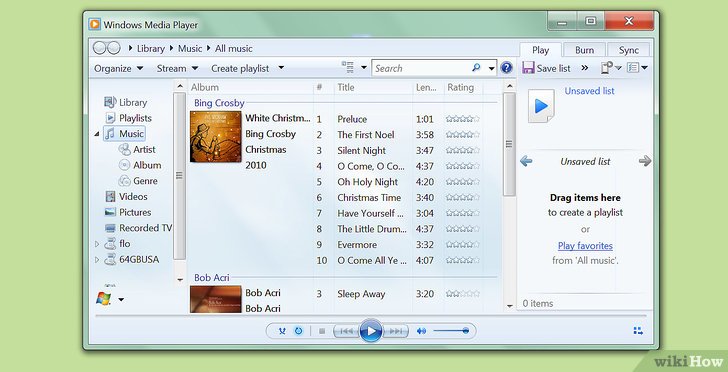Image resolution: width=728 pixels, height=372 pixels.
Task: Open Media Guide Windows logo button
Action: pyautogui.click(x=104, y=299)
